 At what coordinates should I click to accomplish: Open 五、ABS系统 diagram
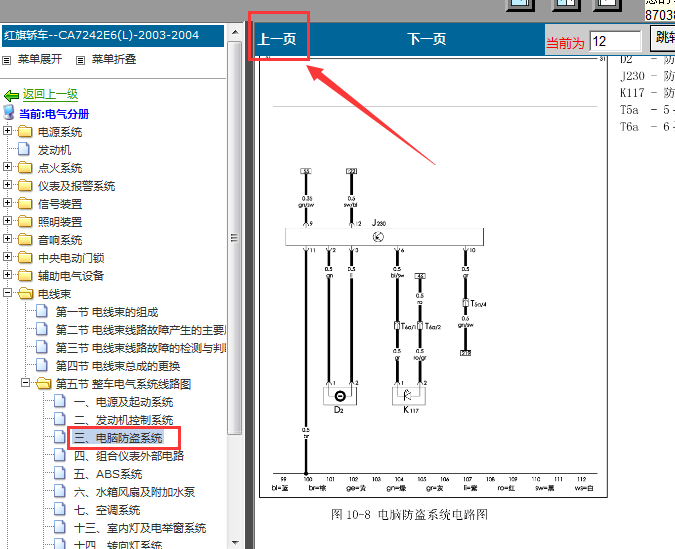pos(108,475)
